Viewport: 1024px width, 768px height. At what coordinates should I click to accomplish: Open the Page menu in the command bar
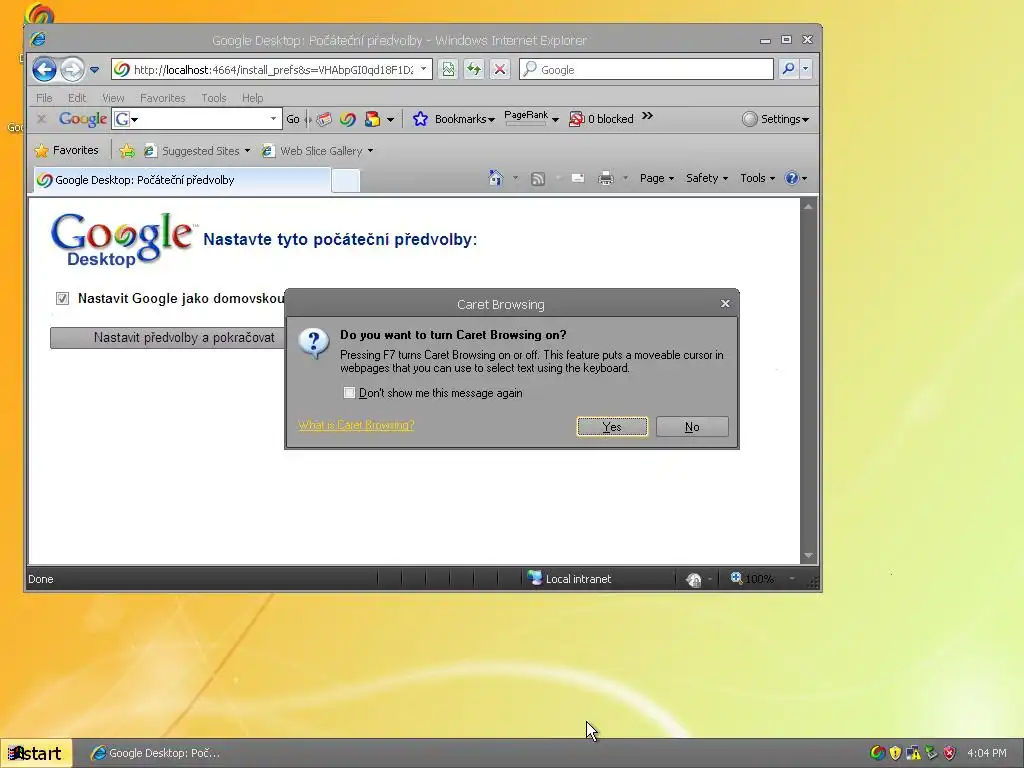[x=656, y=178]
